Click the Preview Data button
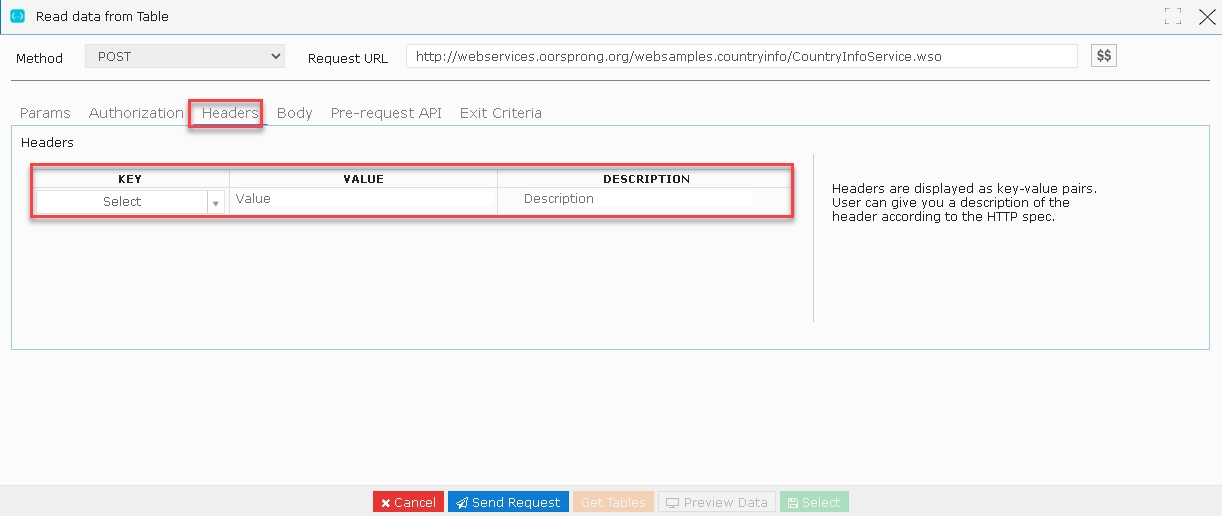Image resolution: width=1222 pixels, height=516 pixels. [x=717, y=502]
